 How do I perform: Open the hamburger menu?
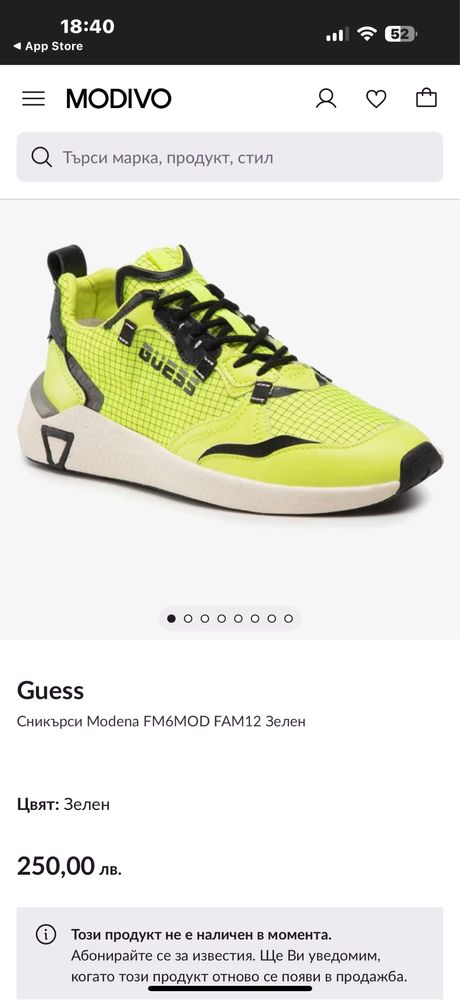click(x=33, y=98)
